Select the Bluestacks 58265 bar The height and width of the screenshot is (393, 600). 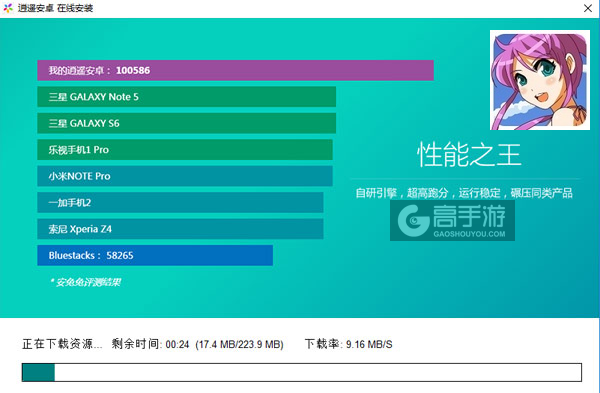[155, 255]
